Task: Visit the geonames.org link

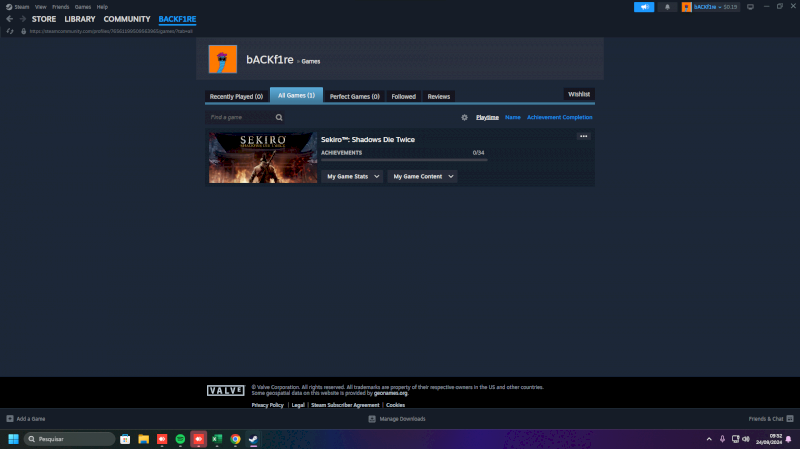Action: coord(391,393)
